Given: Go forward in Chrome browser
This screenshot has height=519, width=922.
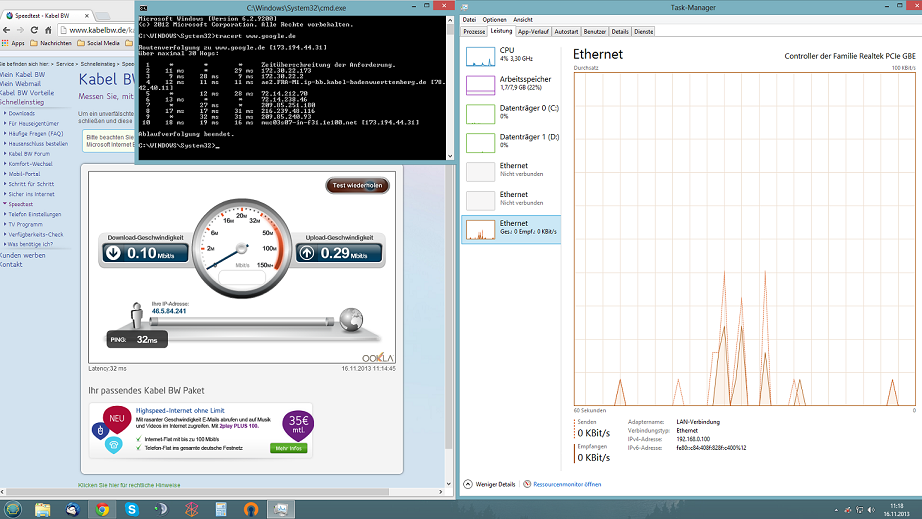Looking at the screenshot, I should coord(21,30).
